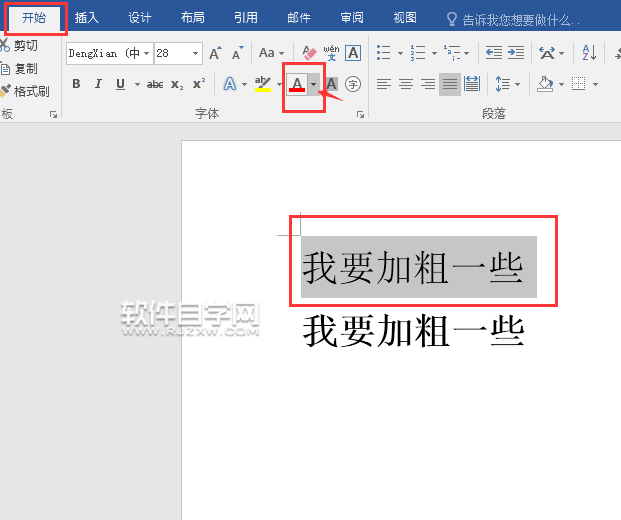Open font color dropdown arrow
The image size is (621, 520).
[313, 84]
